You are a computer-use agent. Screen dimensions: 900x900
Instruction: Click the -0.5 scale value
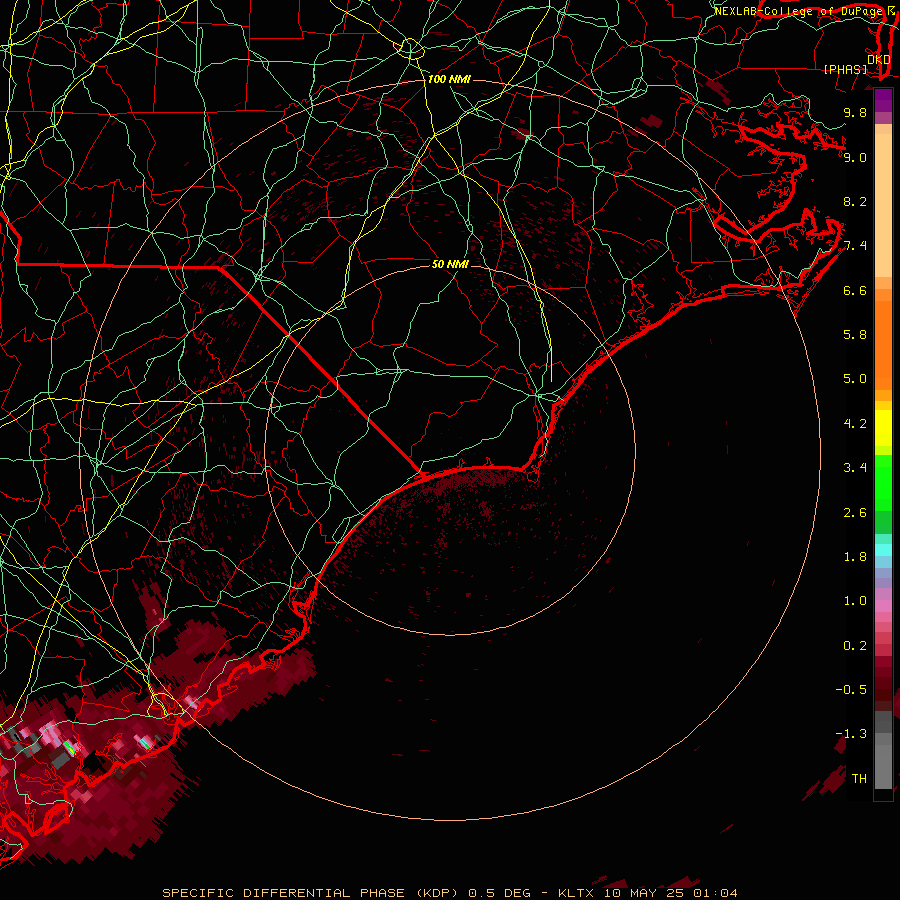[x=851, y=690]
